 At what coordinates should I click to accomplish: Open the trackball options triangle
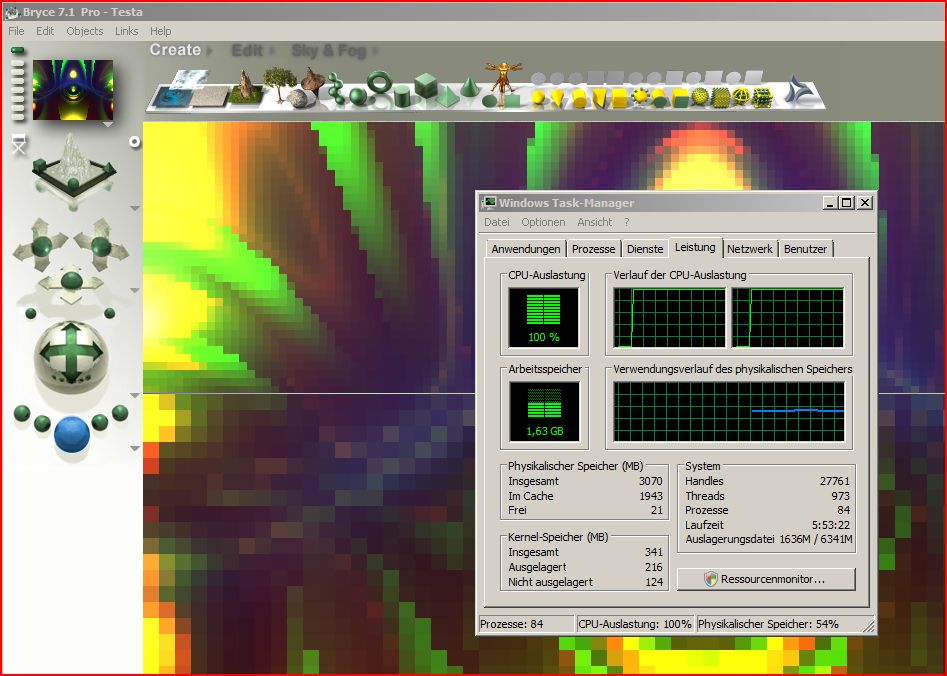(135, 396)
